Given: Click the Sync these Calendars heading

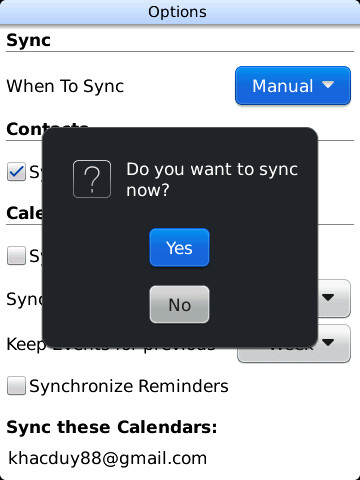Looking at the screenshot, I should tap(112, 427).
